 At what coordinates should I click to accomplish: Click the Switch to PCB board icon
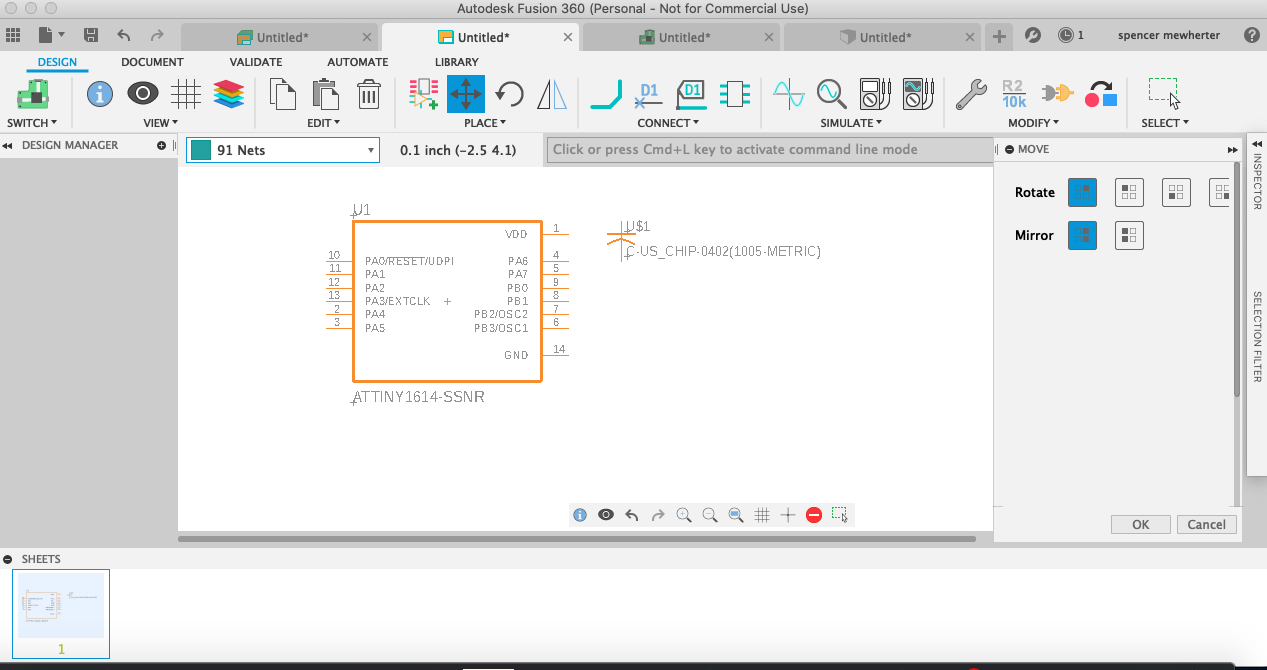[x=33, y=95]
